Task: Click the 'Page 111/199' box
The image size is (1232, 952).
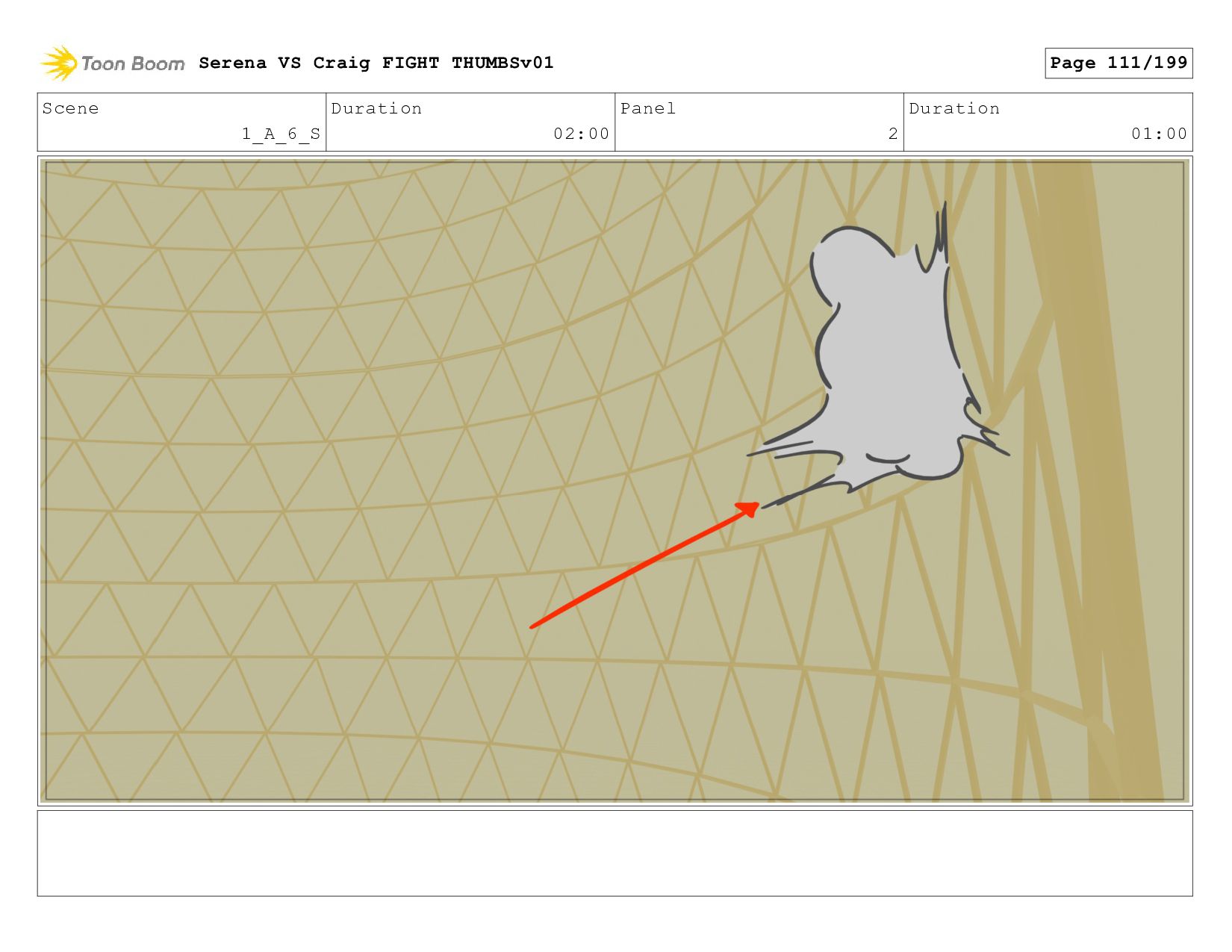Action: click(1119, 63)
